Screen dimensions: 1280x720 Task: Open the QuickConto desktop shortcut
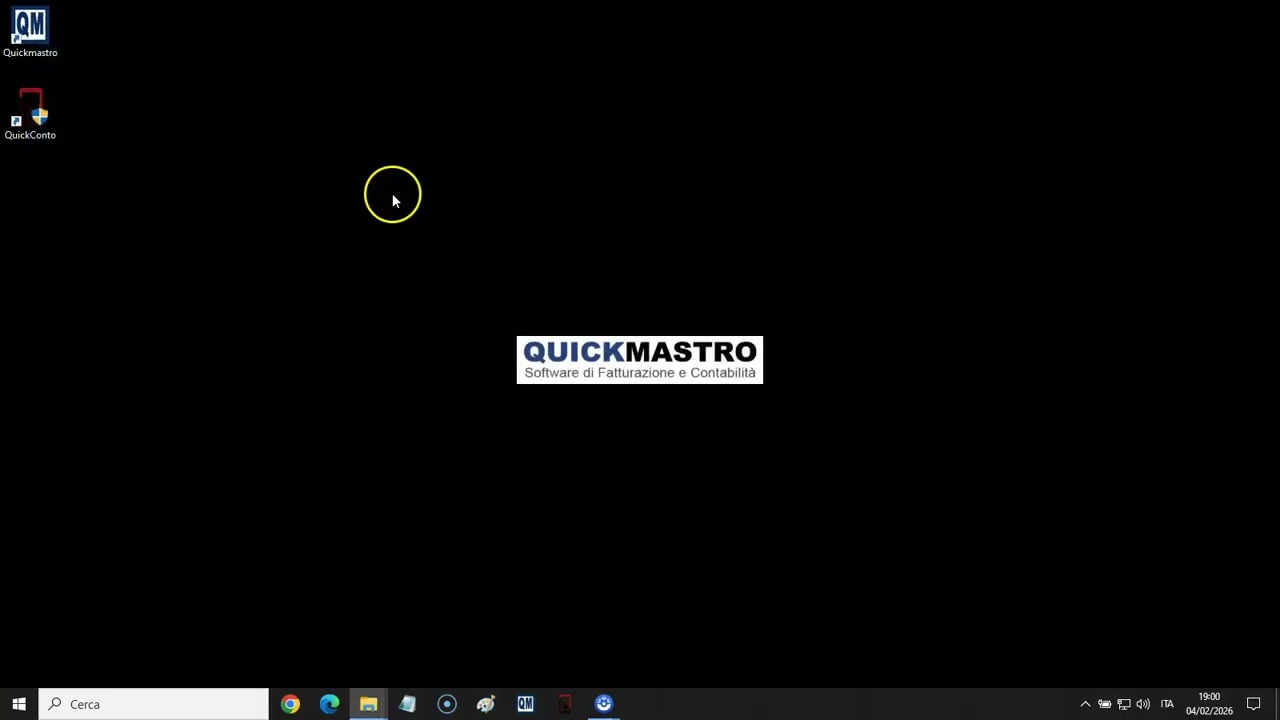tap(30, 115)
